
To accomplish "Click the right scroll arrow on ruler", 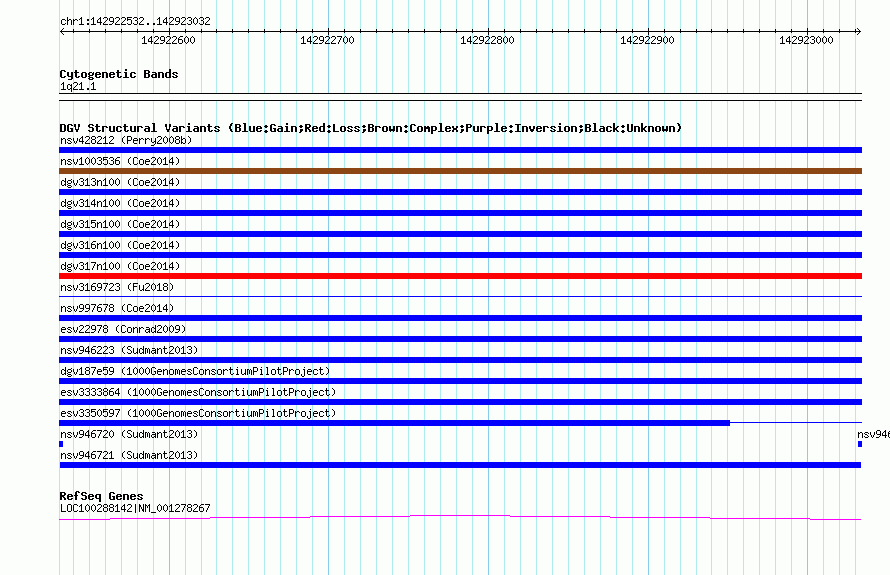I will coord(858,32).
